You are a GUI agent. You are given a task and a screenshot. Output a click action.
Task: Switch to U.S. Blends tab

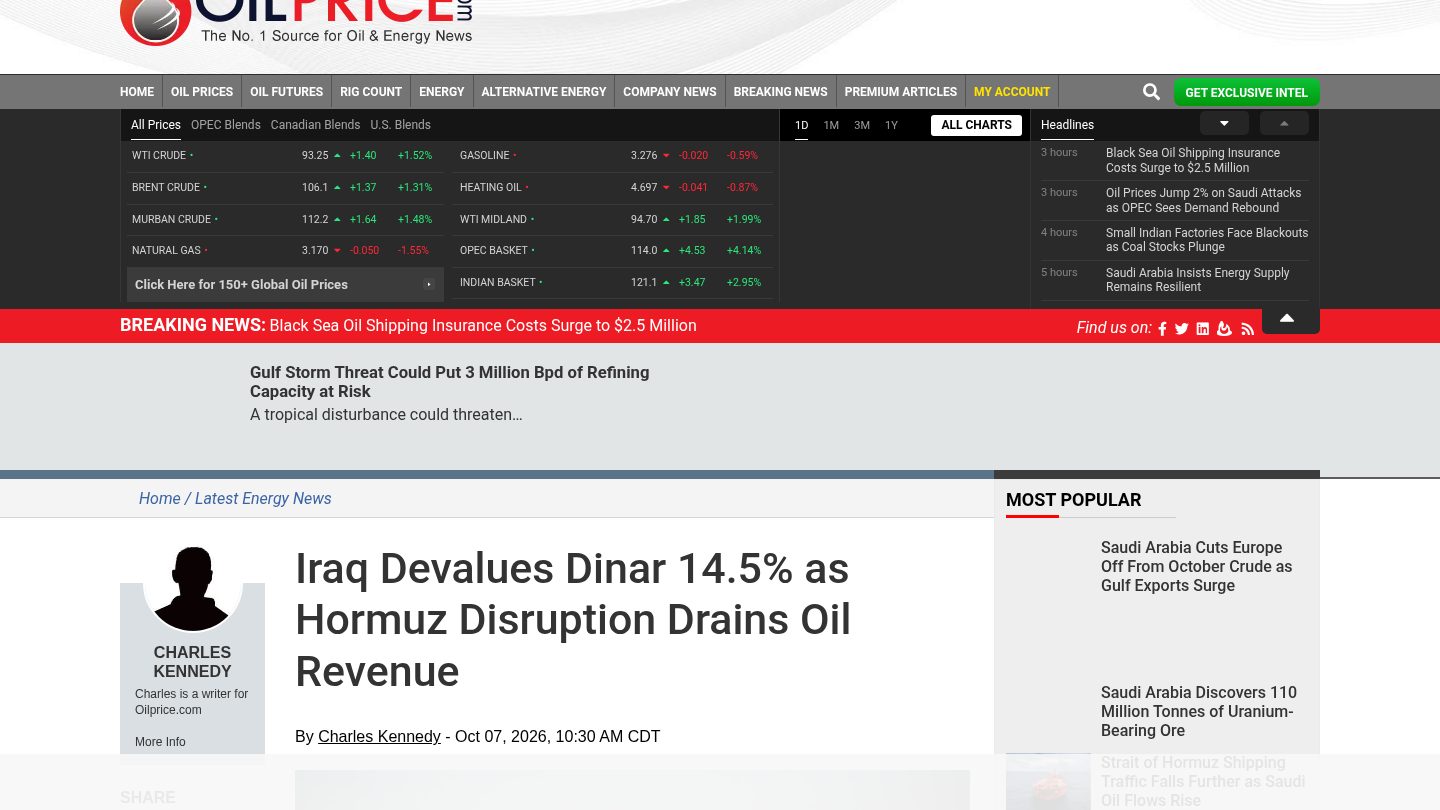coord(400,125)
